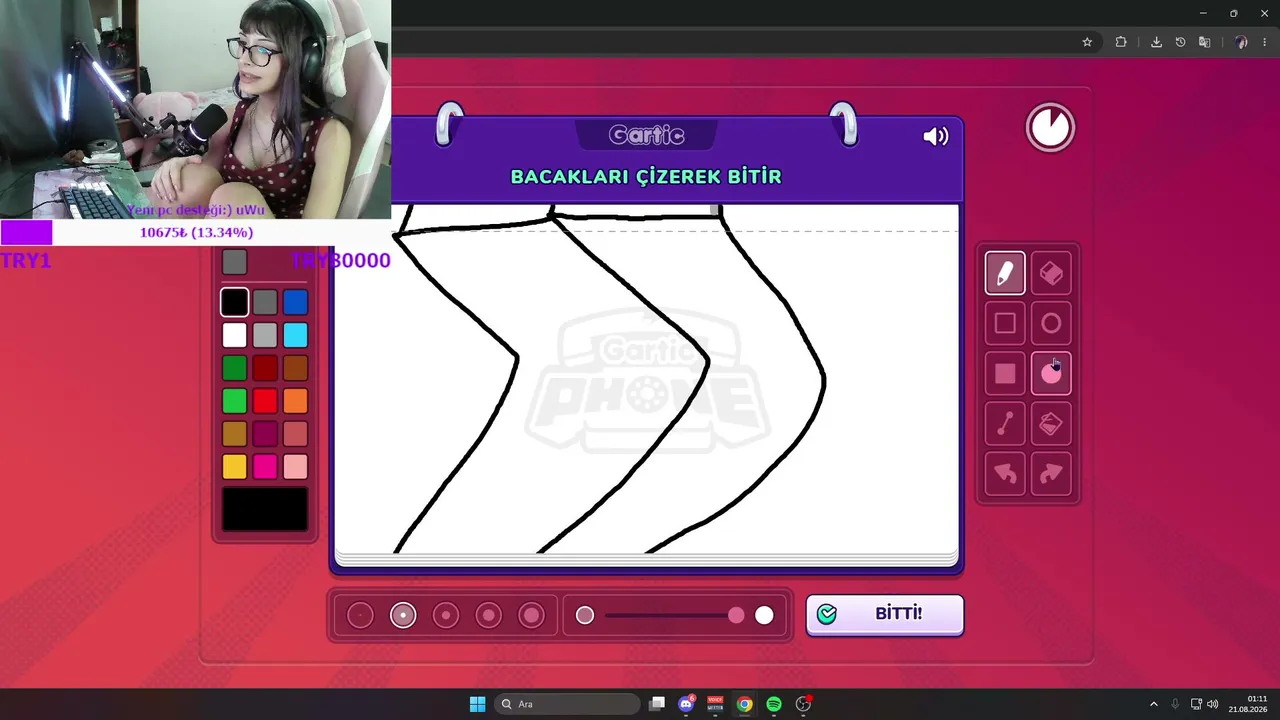Choose the outlined ellipse tool
This screenshot has height=720, width=1280.
1051,323
